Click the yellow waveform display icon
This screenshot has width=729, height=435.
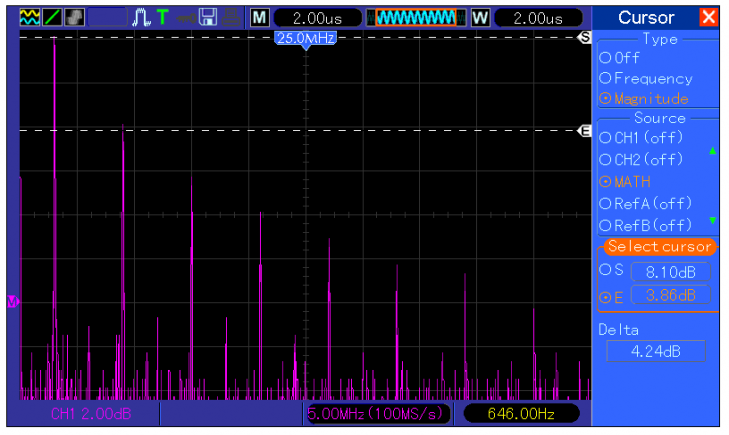[31, 18]
